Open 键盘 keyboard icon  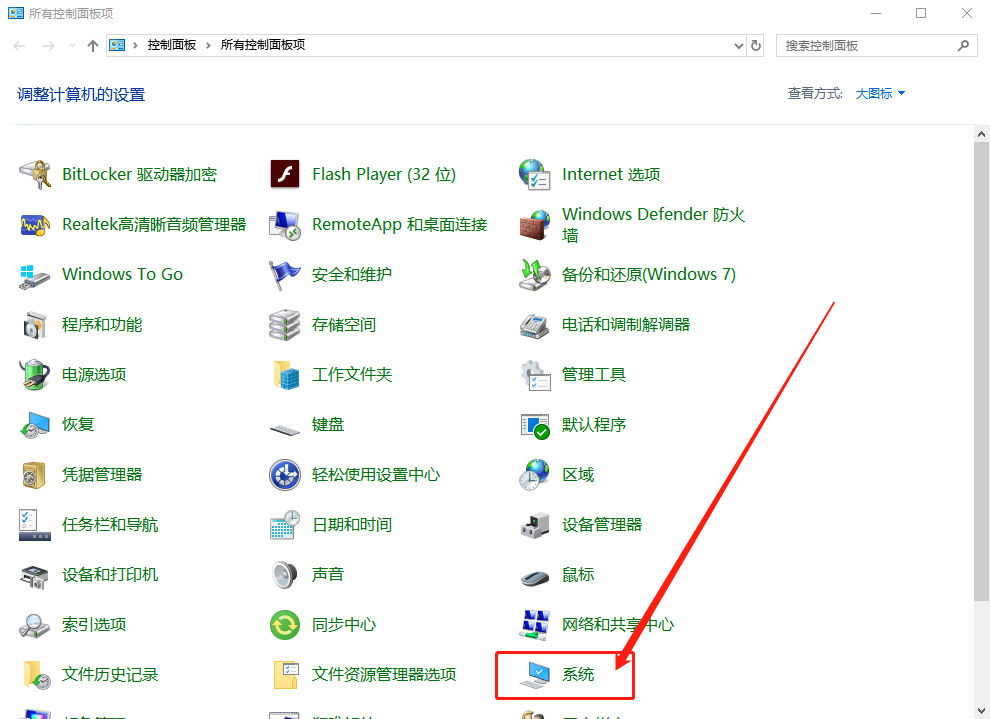285,430
